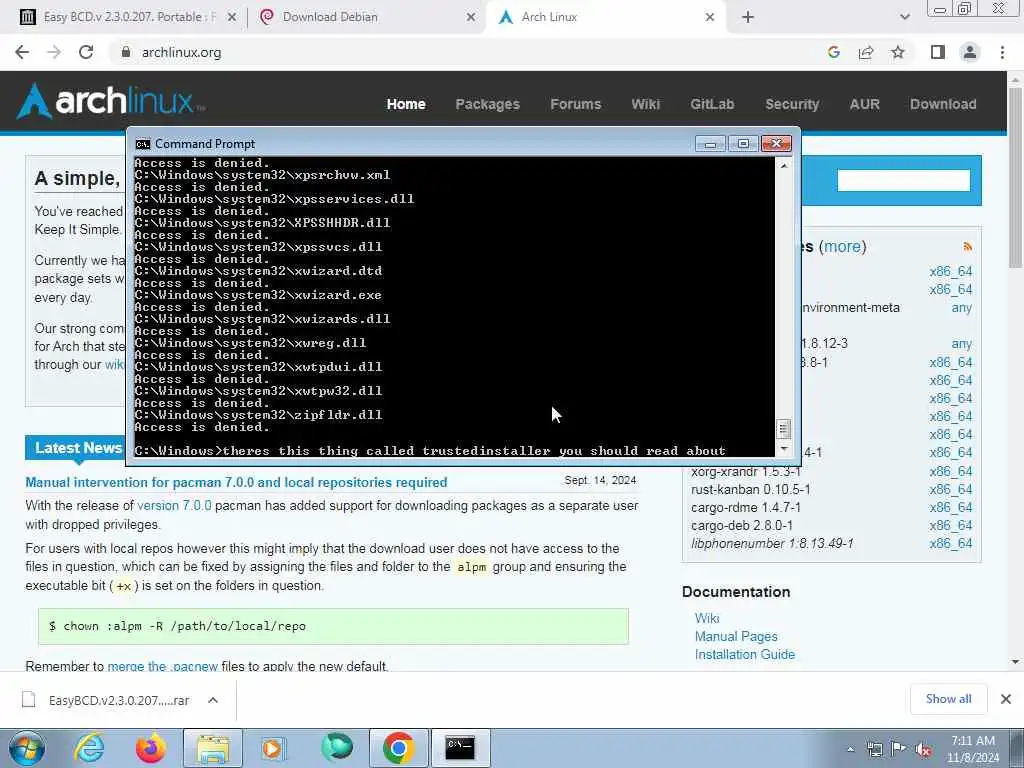This screenshot has width=1024, height=768.
Task: Open the package updates RSS feed icon
Action: 967,246
